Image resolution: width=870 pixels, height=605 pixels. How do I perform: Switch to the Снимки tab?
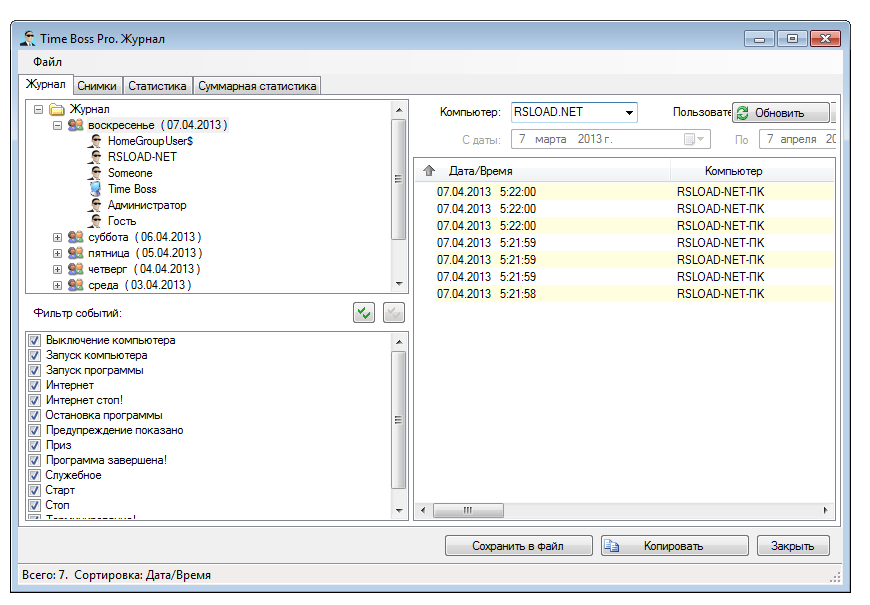96,85
